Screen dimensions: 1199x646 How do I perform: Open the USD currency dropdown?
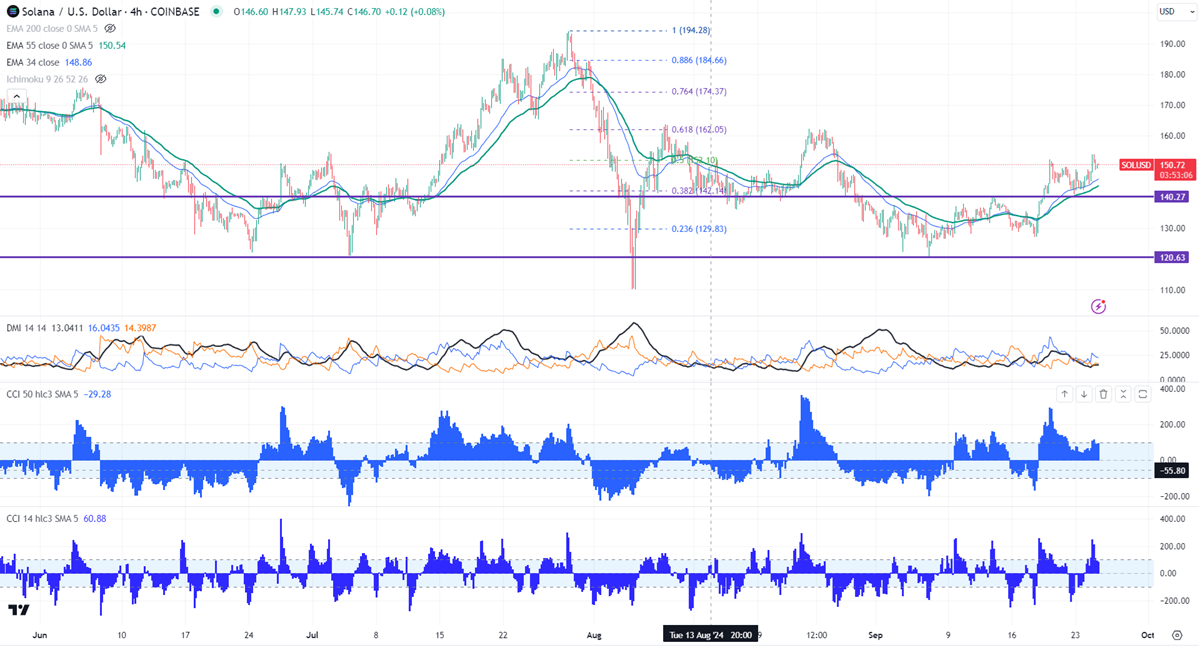coord(1175,11)
